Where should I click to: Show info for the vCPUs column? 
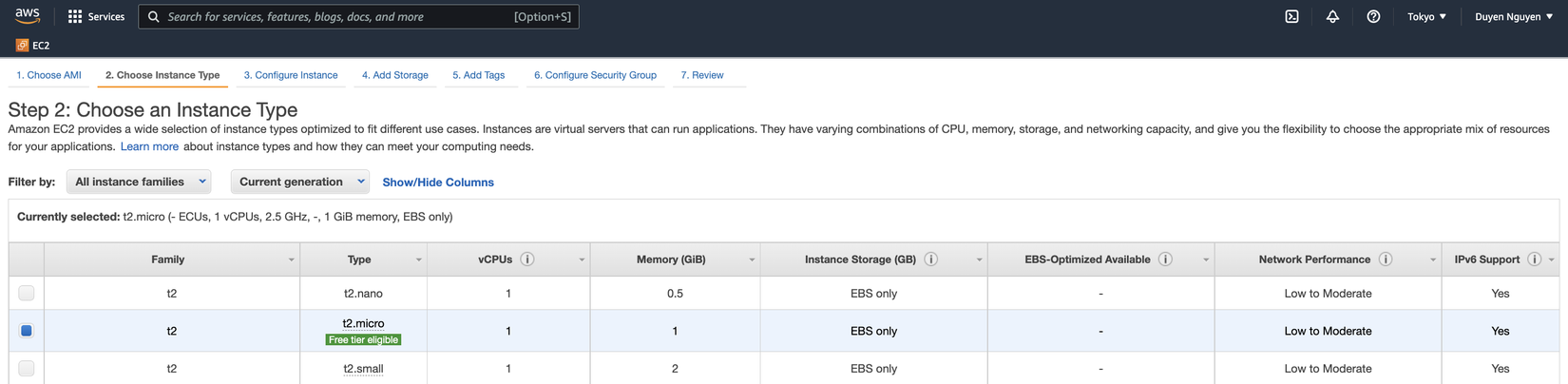[x=527, y=259]
